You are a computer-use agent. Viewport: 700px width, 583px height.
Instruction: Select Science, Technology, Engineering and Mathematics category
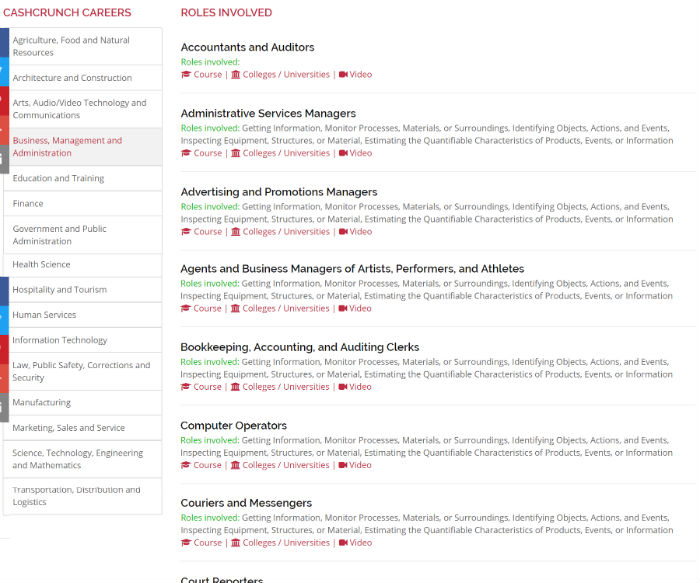pyautogui.click(x=83, y=459)
